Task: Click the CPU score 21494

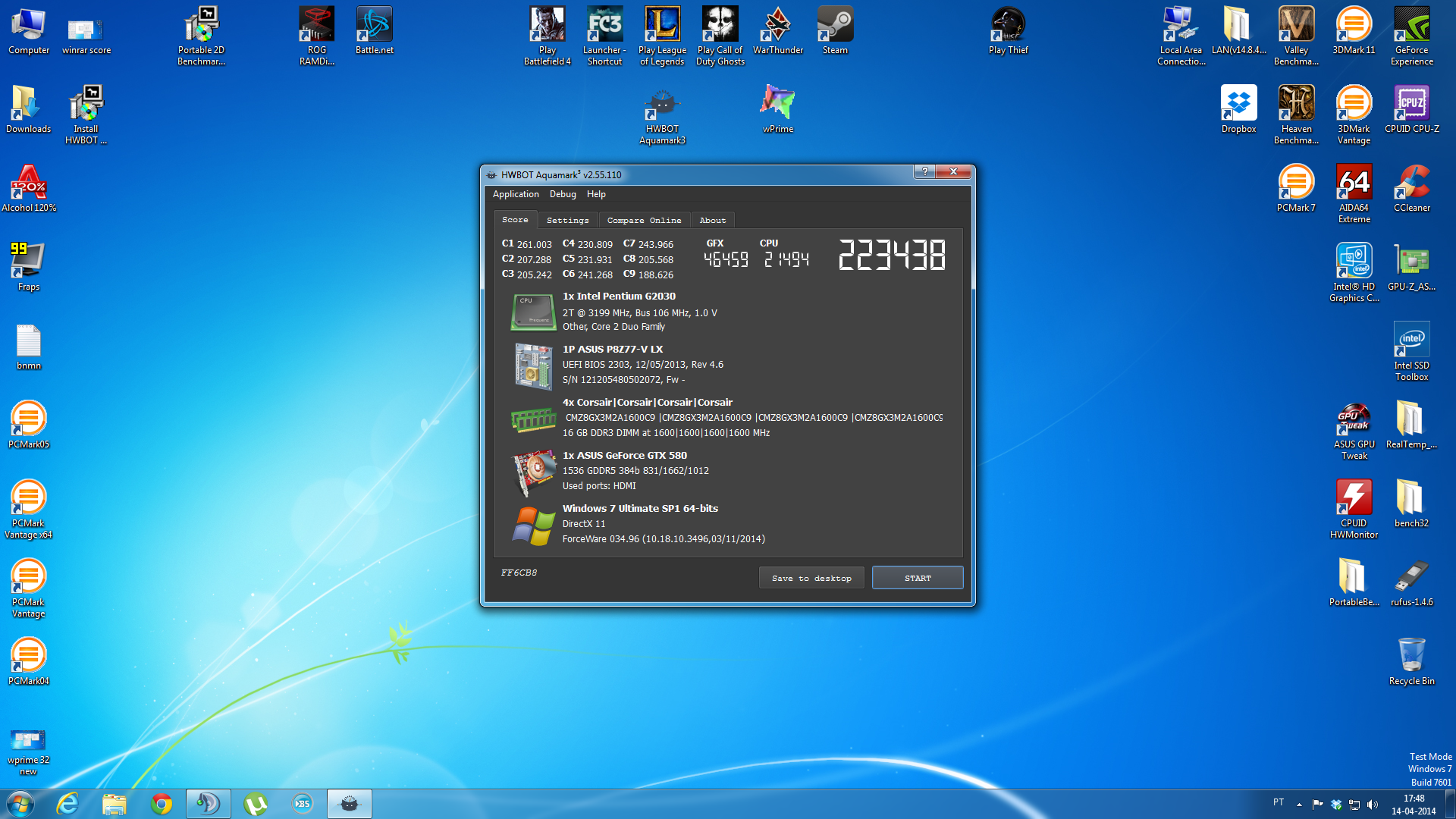Action: (x=786, y=259)
